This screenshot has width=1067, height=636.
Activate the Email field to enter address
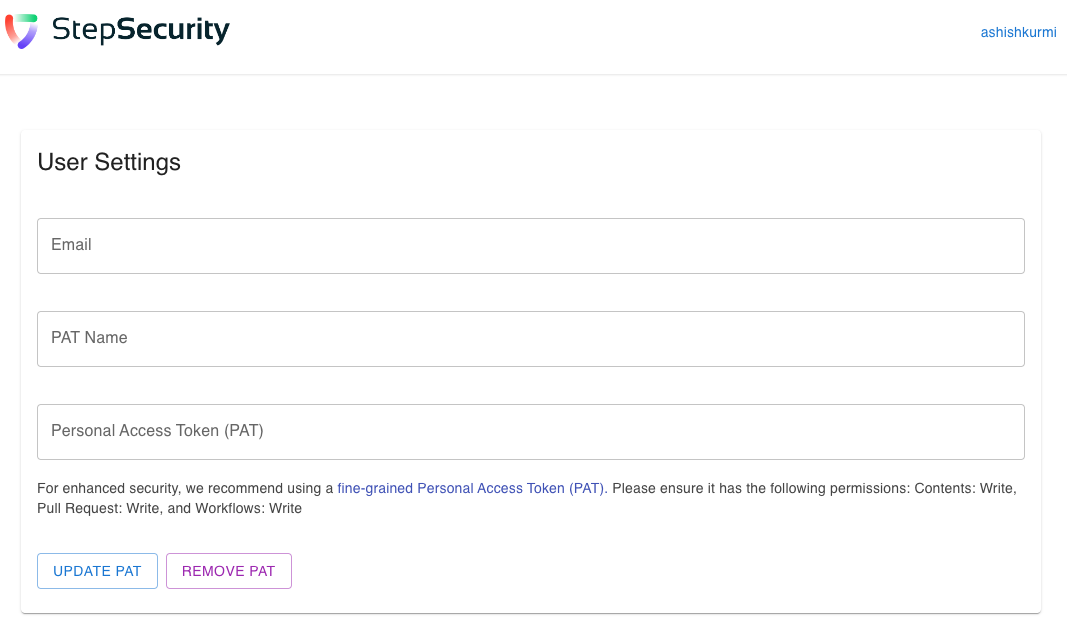coord(530,245)
